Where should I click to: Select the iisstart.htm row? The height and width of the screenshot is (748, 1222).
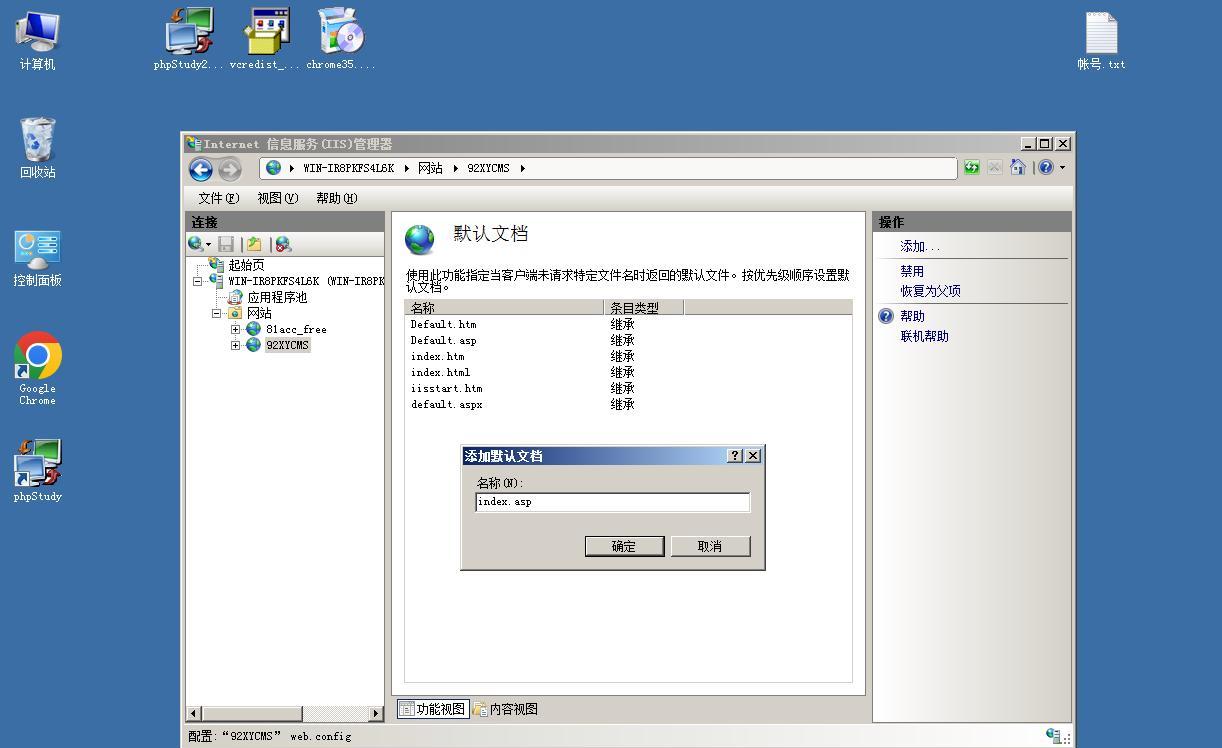pos(628,388)
